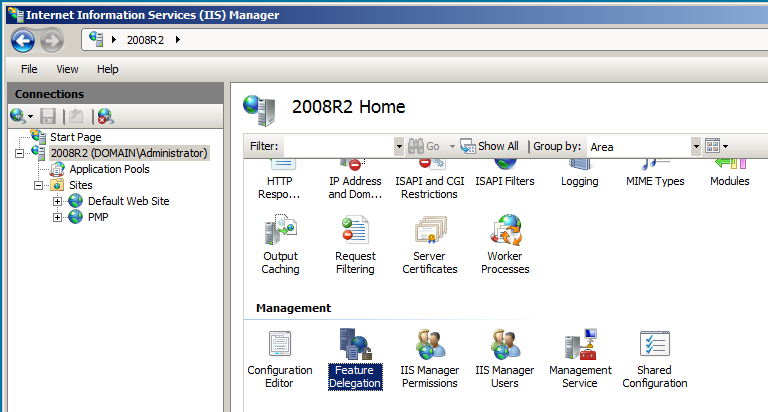
Task: Open the 2008R2 breadcrumb in address bar
Action: 145,40
